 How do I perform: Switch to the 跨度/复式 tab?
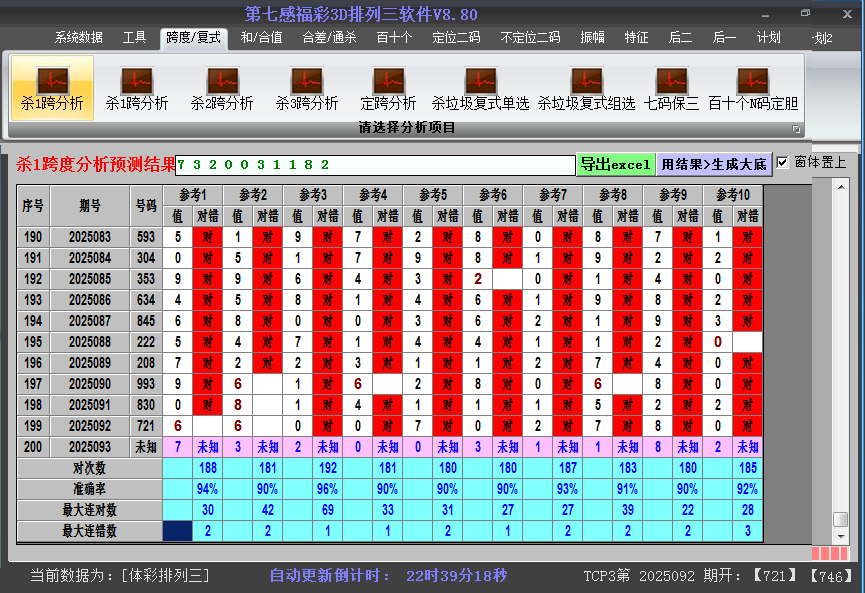194,38
